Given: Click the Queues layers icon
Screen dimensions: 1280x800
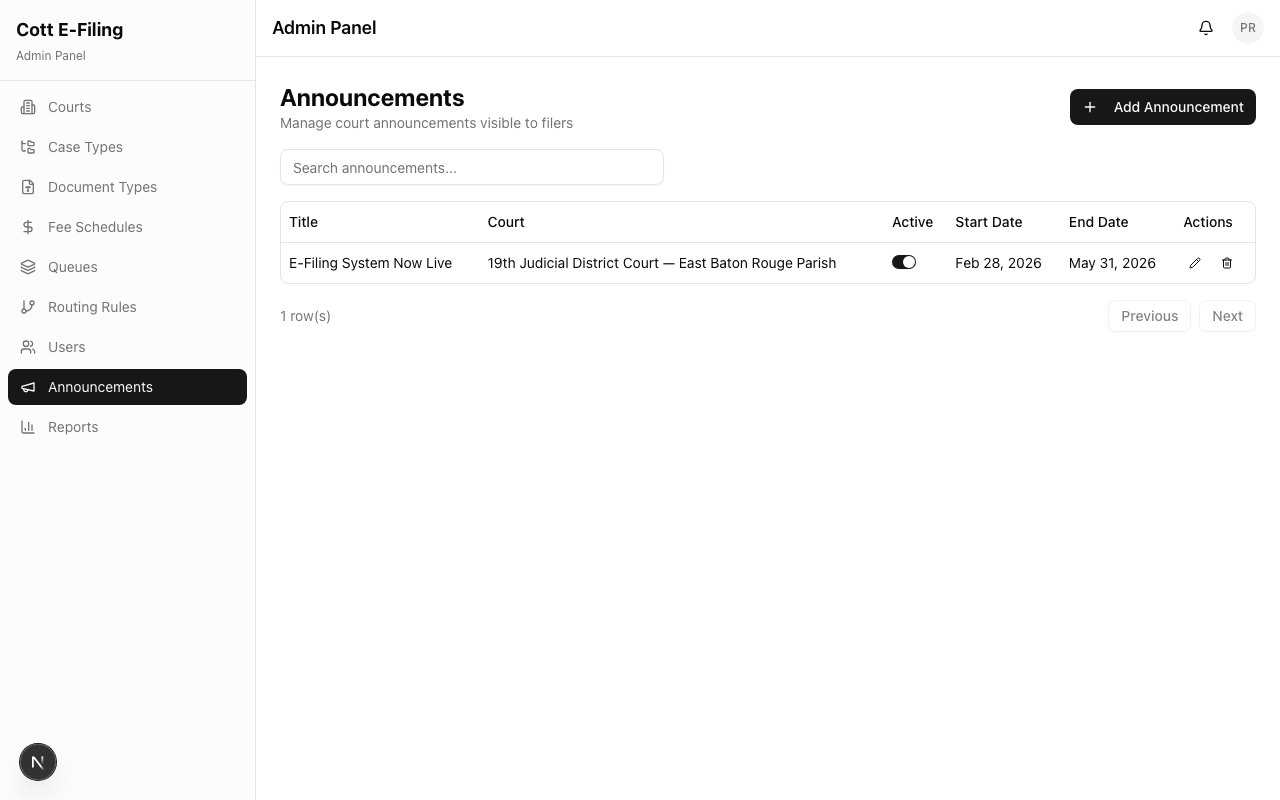Looking at the screenshot, I should [28, 267].
